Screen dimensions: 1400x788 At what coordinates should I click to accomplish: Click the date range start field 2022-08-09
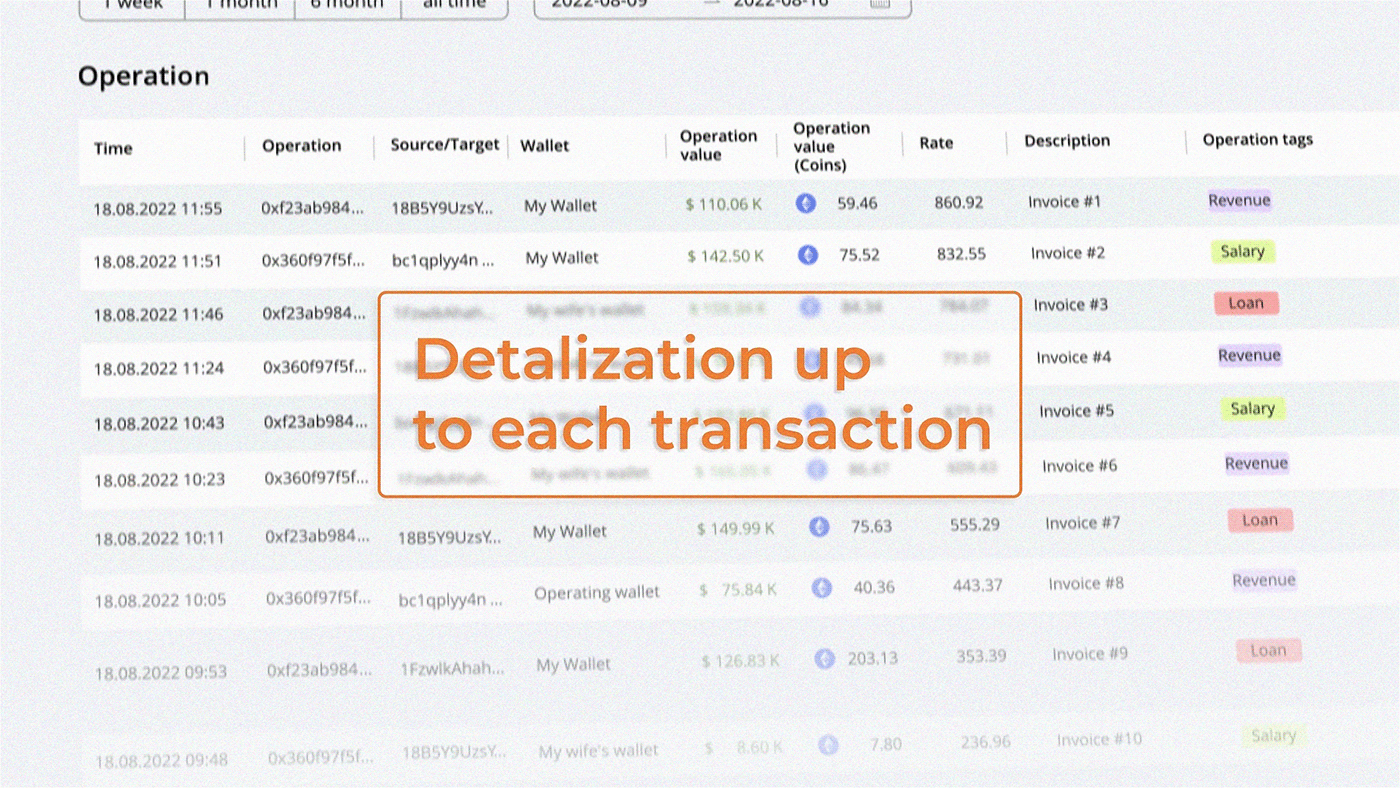[x=600, y=4]
